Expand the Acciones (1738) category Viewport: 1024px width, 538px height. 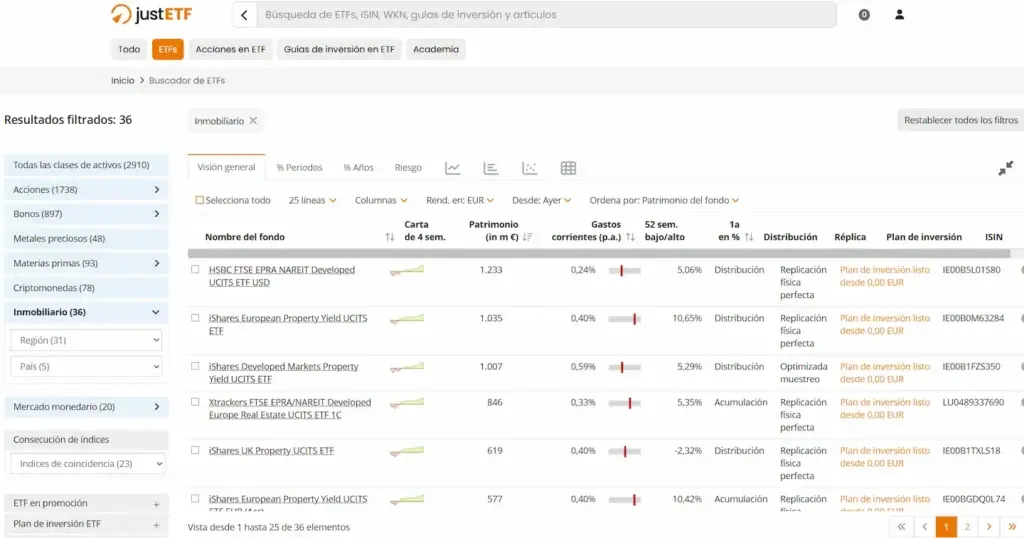[x=86, y=189]
